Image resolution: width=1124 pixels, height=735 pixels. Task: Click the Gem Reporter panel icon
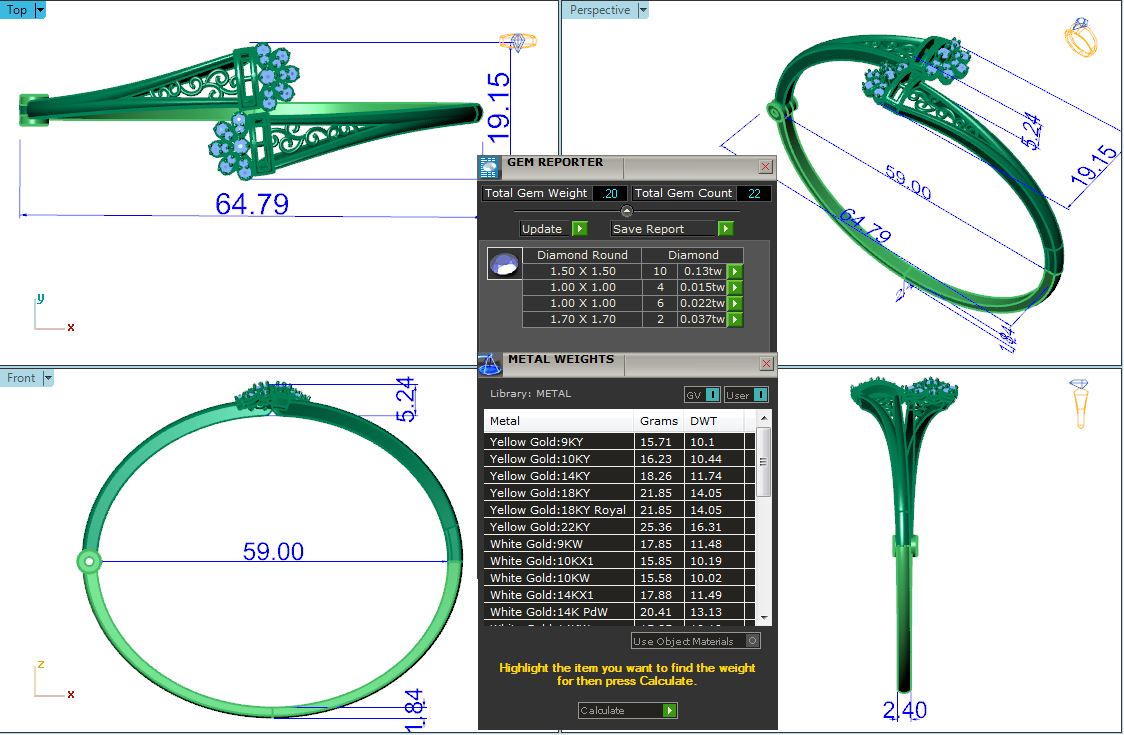[x=489, y=167]
